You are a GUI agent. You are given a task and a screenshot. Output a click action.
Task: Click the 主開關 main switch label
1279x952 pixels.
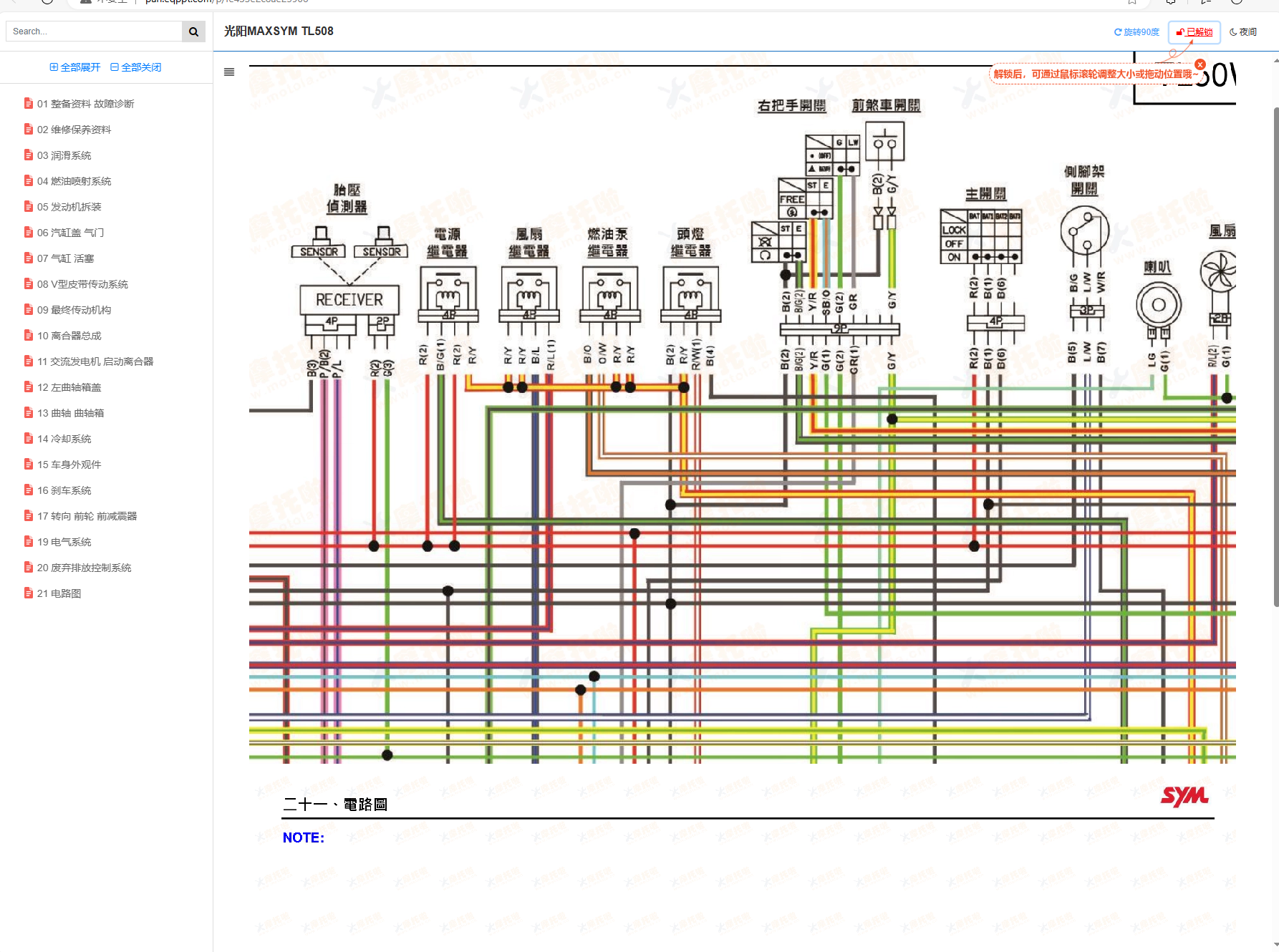[985, 194]
